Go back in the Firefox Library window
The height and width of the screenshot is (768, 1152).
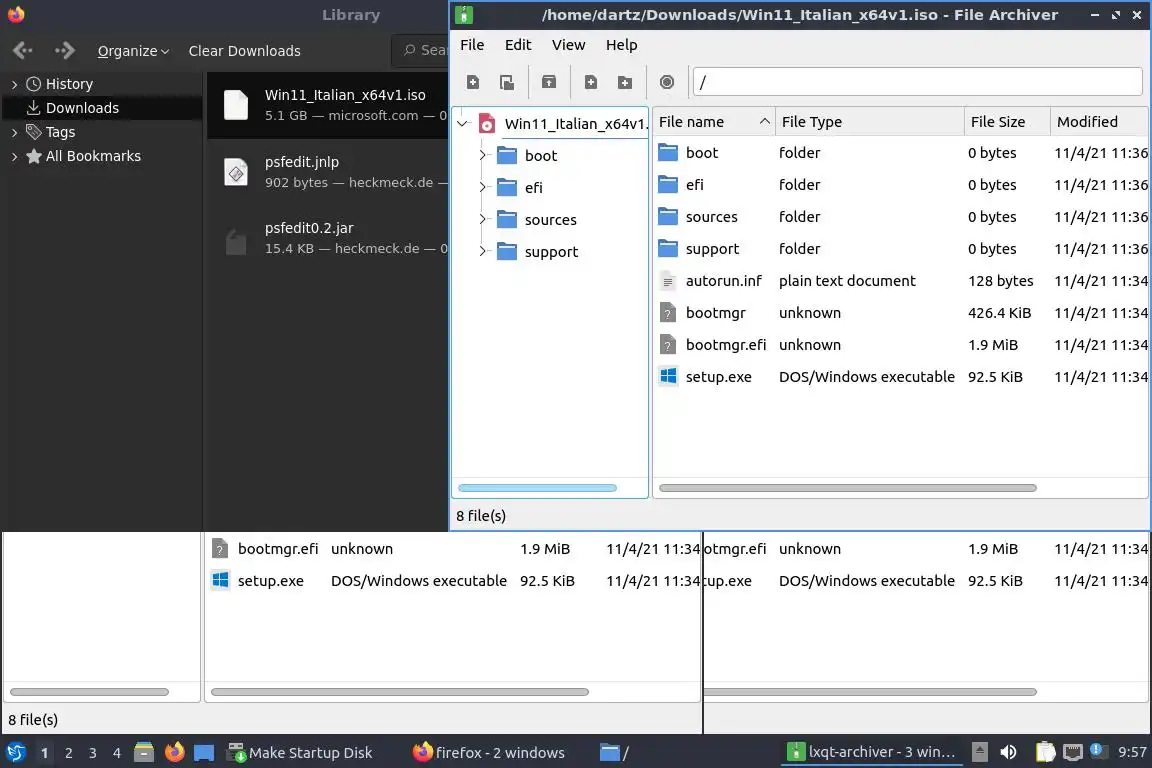(x=23, y=50)
